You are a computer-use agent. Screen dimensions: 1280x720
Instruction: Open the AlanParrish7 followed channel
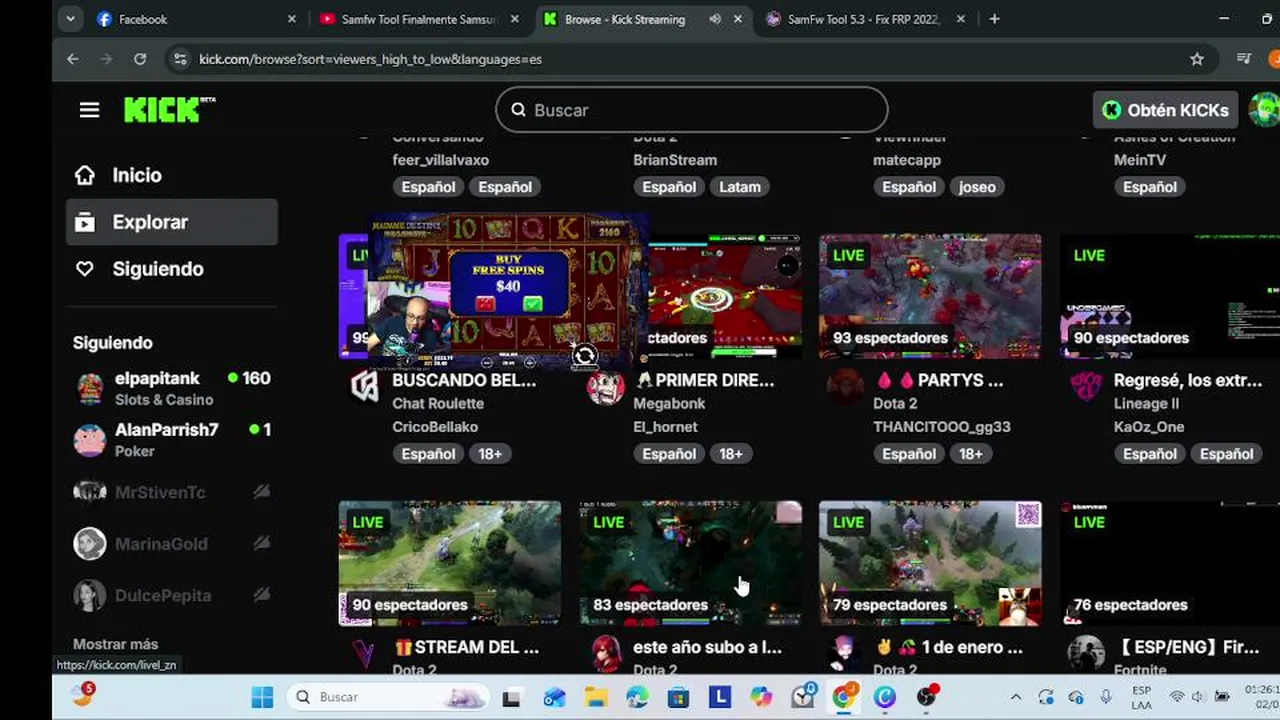pos(172,440)
